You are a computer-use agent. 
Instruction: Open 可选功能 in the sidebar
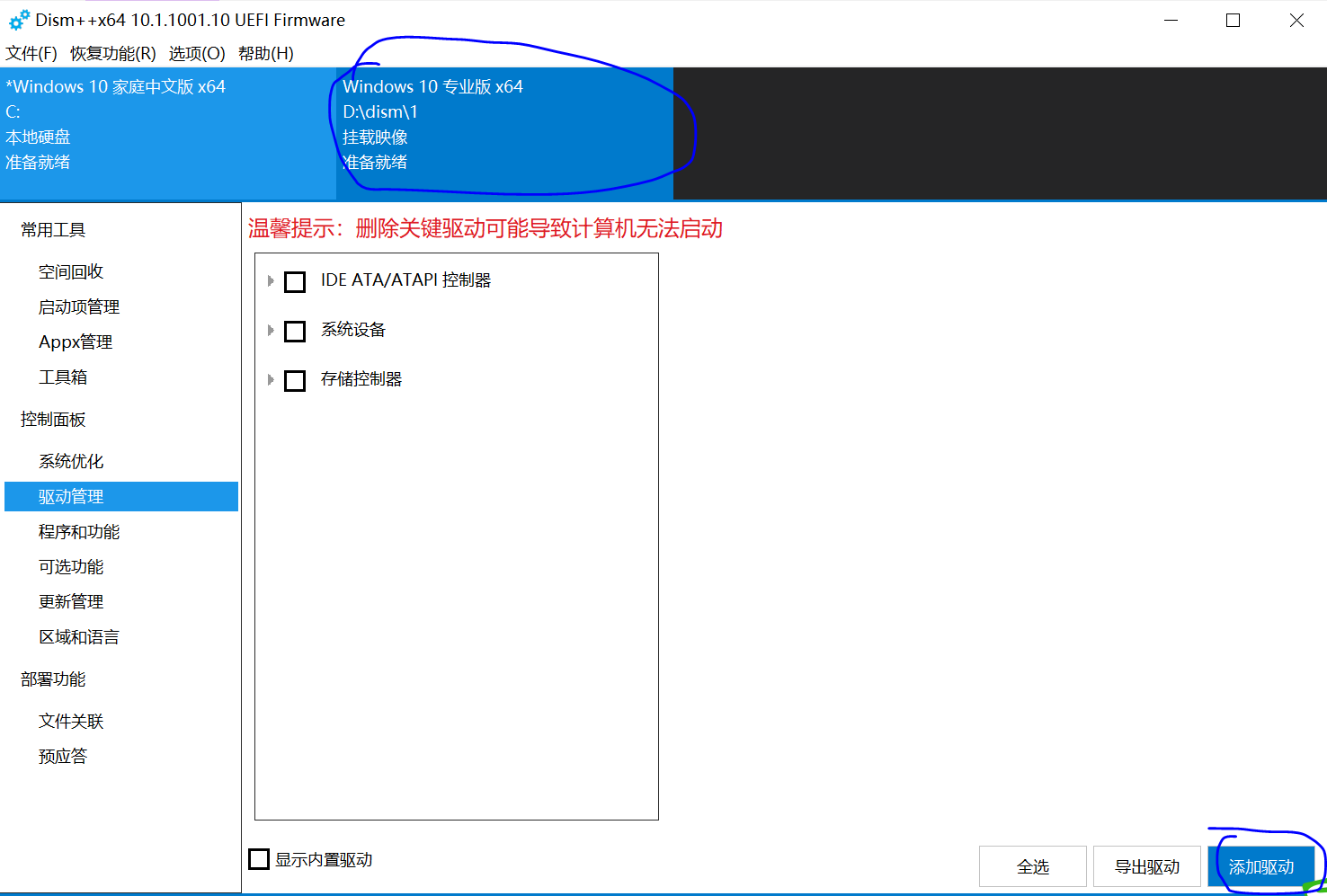(121, 566)
